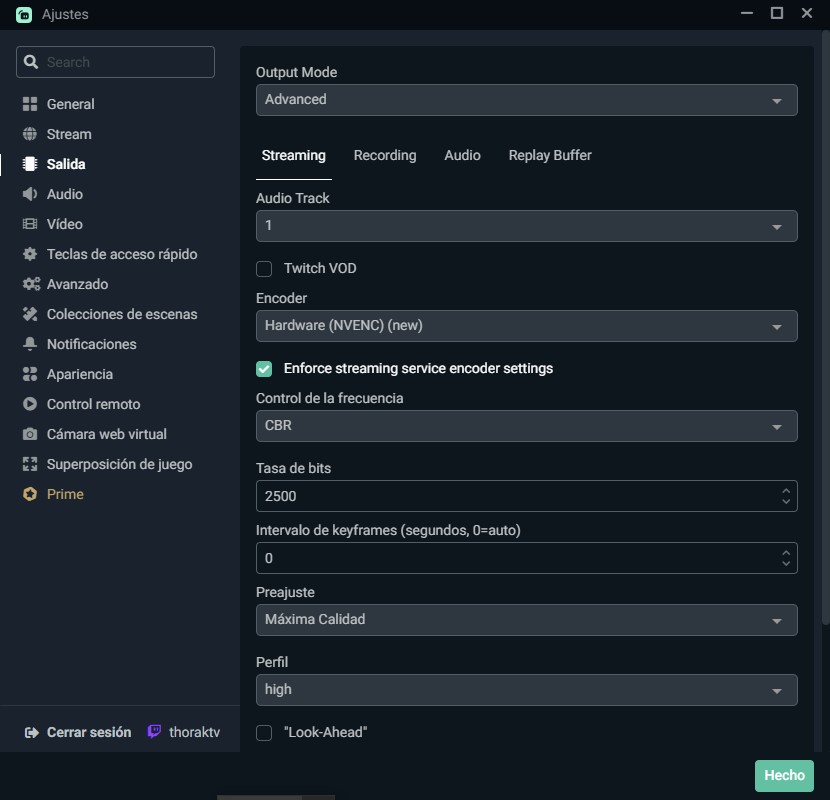Open Vídeo settings via film icon
Screen dimensions: 830x800
pos(30,224)
